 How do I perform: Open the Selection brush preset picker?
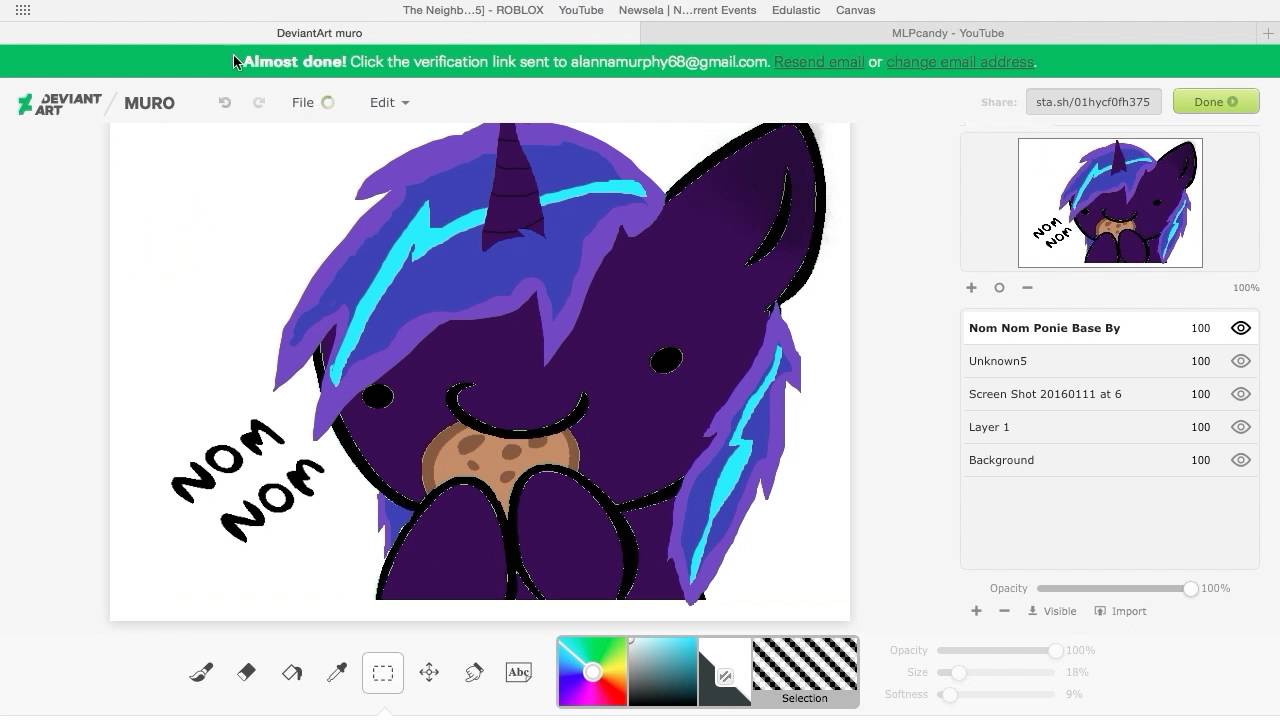(x=805, y=671)
